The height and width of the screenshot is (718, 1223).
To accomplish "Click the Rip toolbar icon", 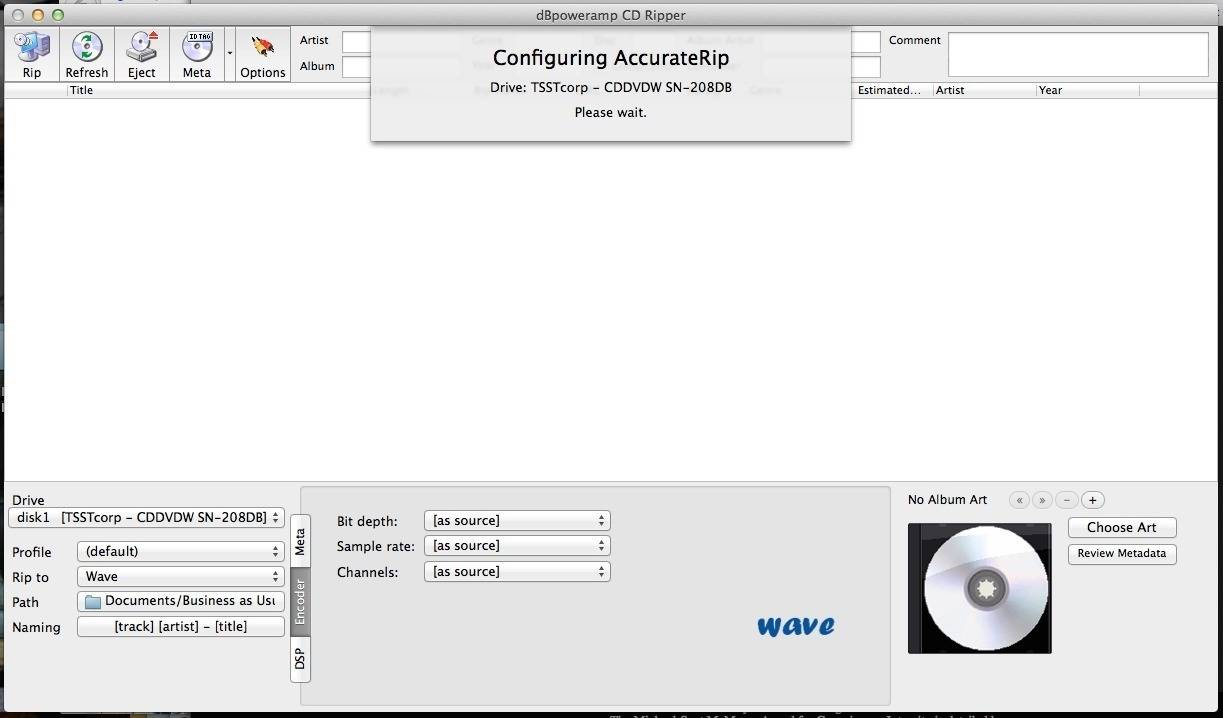I will point(32,55).
